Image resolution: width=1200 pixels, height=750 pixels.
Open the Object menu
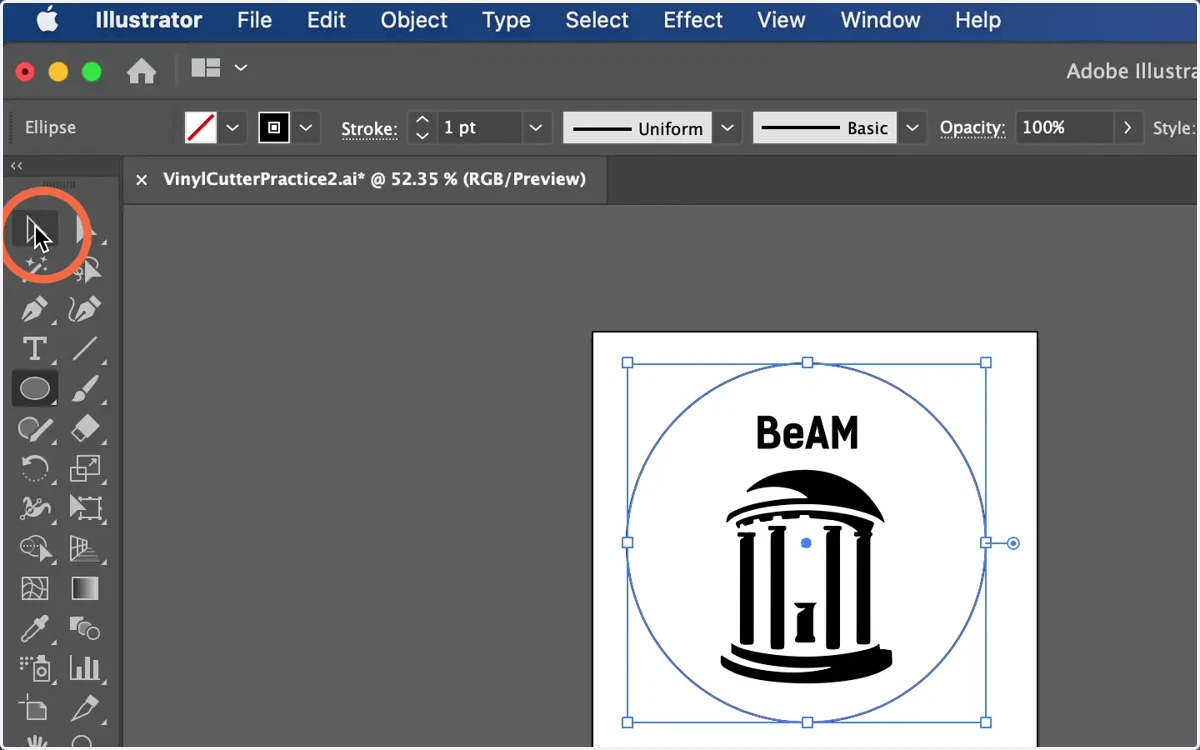pos(414,20)
